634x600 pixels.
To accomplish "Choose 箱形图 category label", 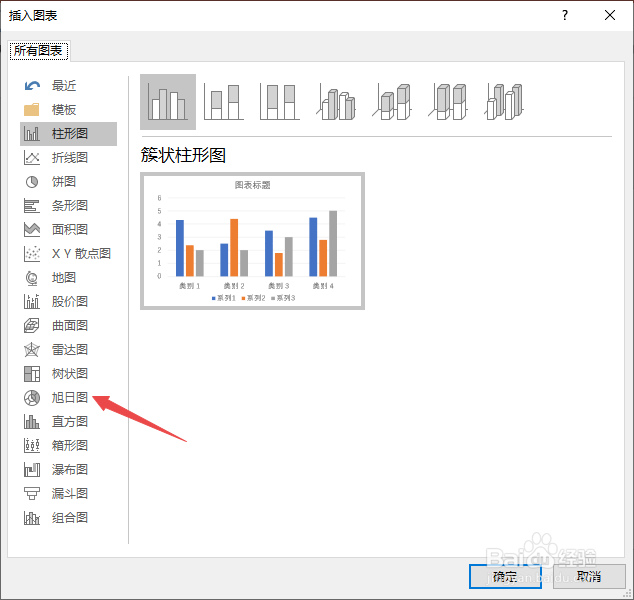I will [x=70, y=446].
